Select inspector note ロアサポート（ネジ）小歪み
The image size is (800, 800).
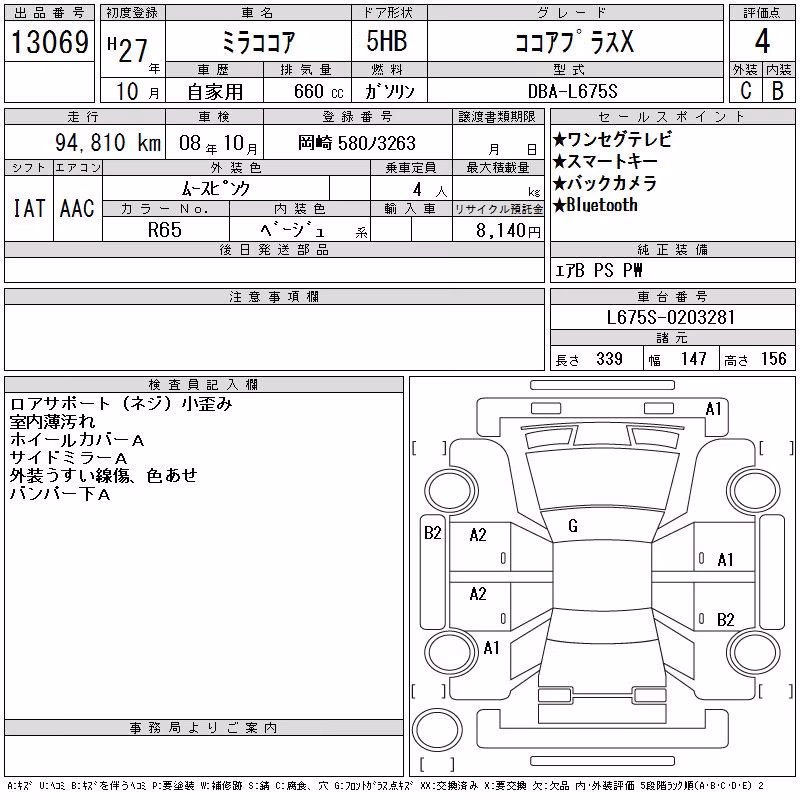click(121, 404)
